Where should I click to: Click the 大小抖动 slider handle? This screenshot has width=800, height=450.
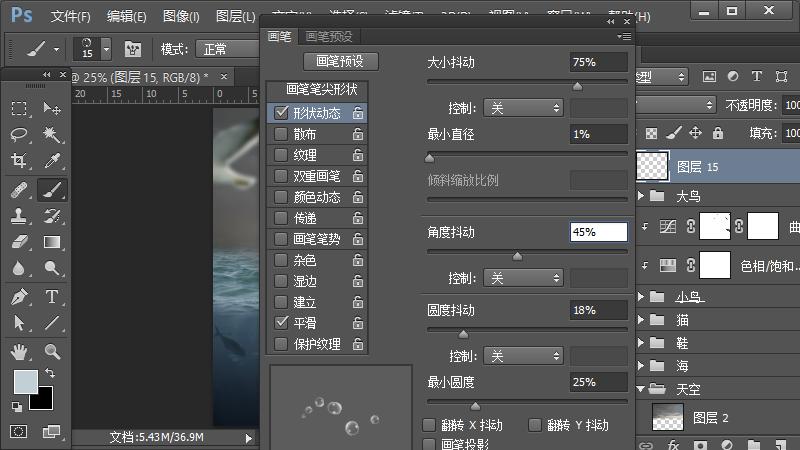[578, 86]
